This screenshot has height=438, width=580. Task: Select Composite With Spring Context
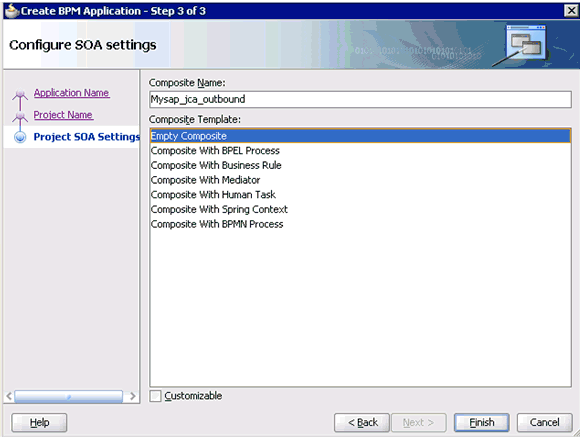click(360, 209)
